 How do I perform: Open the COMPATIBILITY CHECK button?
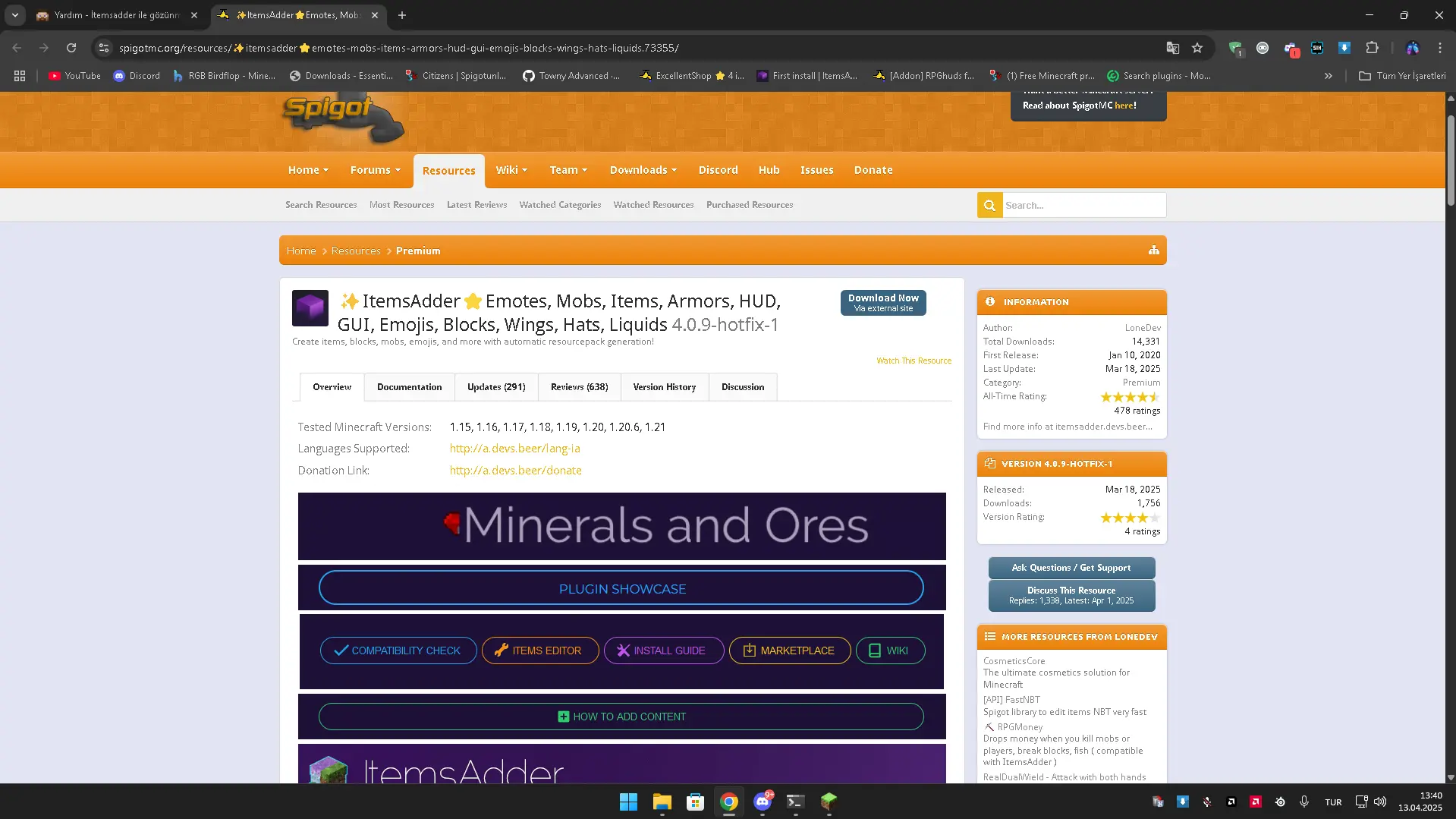point(398,650)
